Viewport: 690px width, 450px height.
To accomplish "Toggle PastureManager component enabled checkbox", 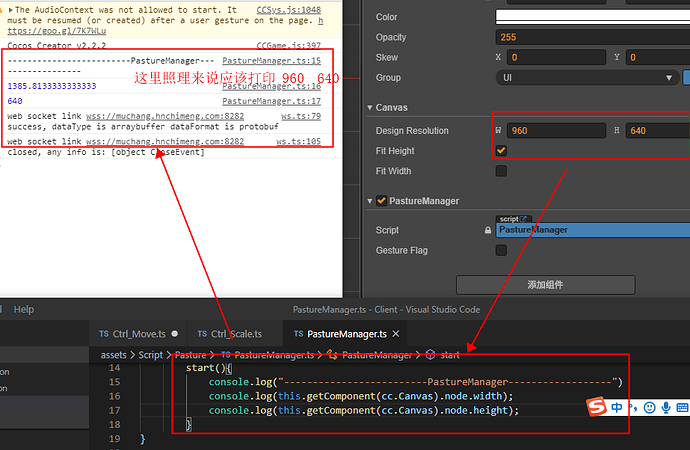I will pyautogui.click(x=381, y=201).
